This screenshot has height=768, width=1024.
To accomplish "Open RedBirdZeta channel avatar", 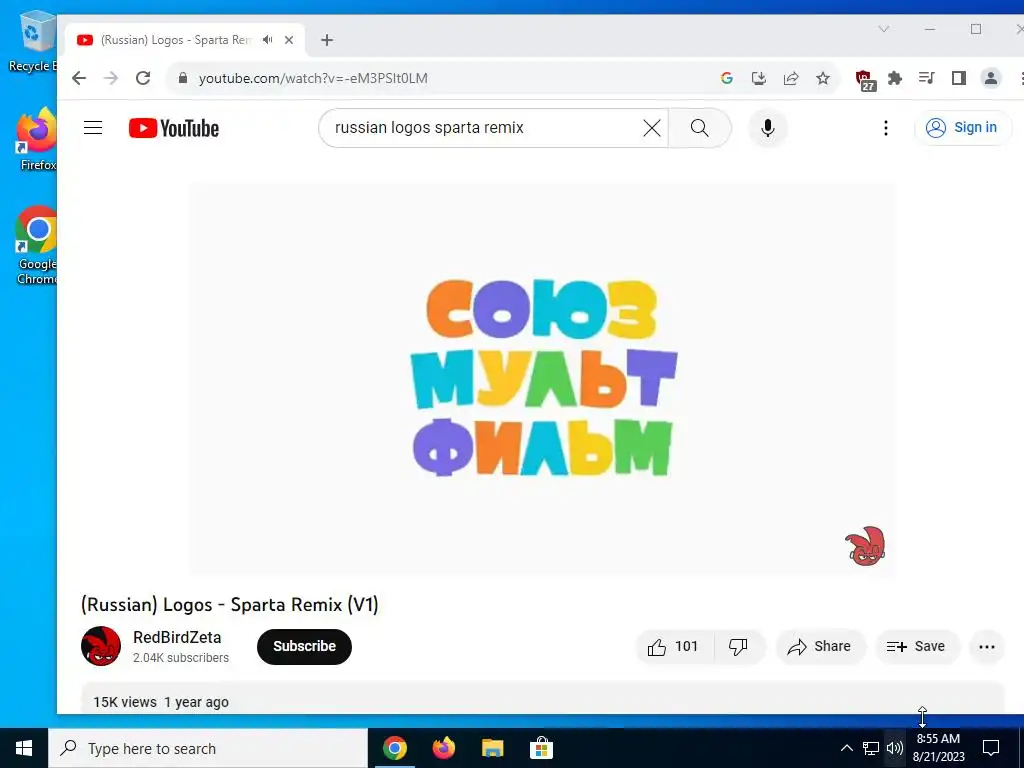I will pos(101,646).
